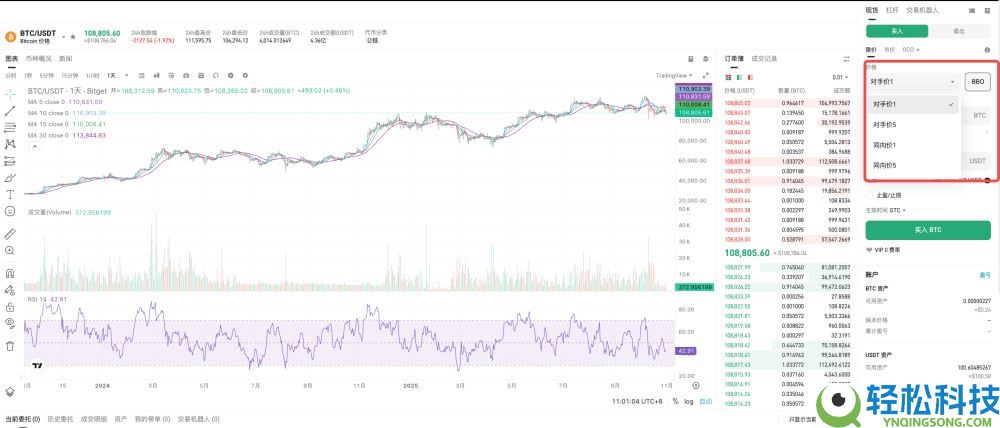
Task: Activate the magnet snap tool
Action: point(10,273)
